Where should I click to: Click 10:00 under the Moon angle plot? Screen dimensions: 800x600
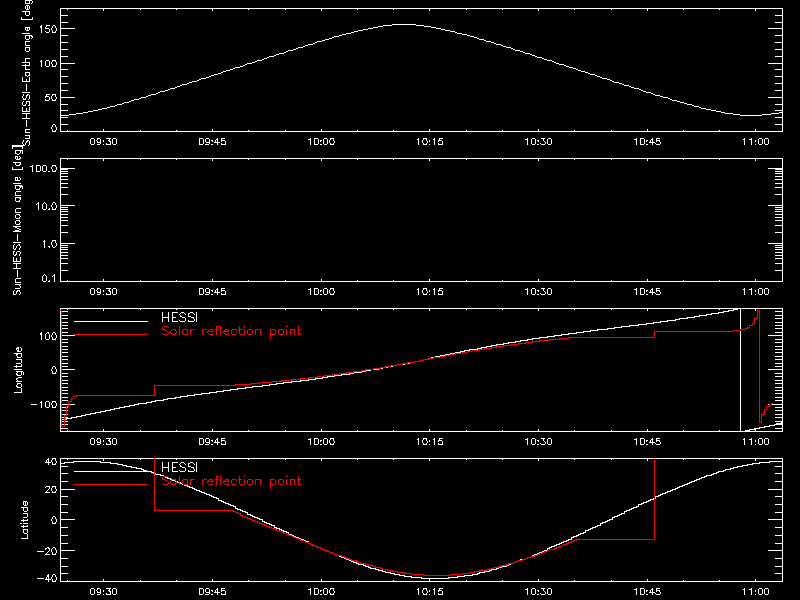coord(321,292)
